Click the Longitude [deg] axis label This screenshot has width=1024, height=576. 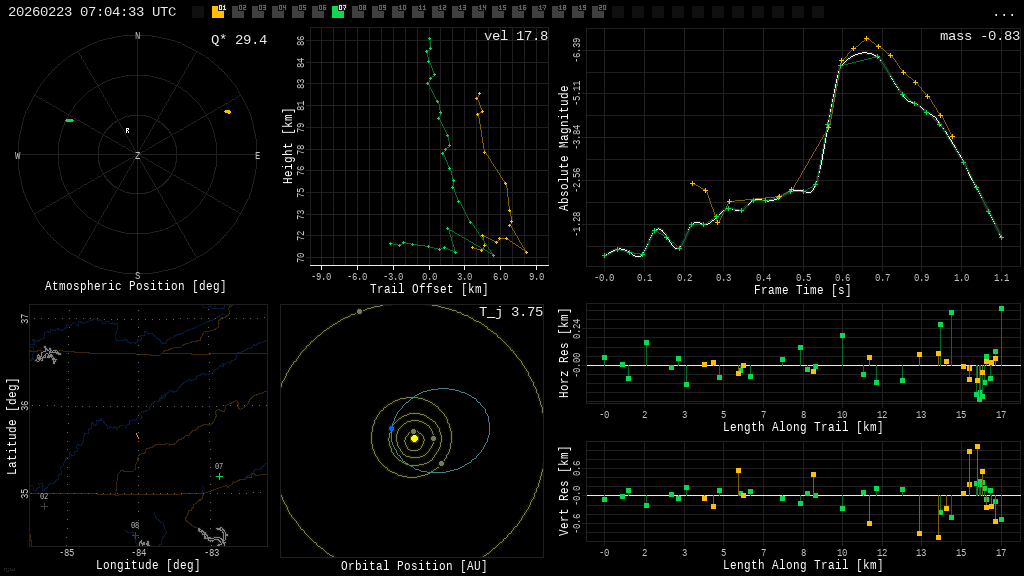coord(148,565)
